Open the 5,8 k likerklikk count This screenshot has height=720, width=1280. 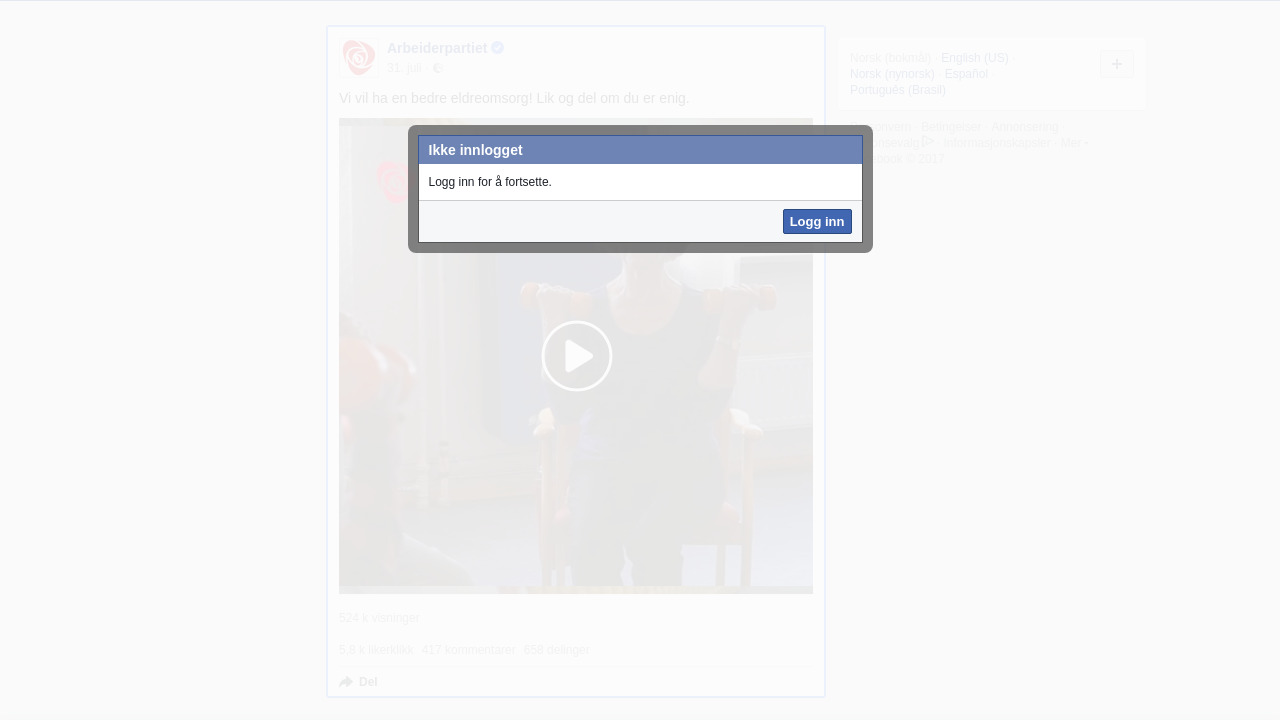pyautogui.click(x=375, y=650)
